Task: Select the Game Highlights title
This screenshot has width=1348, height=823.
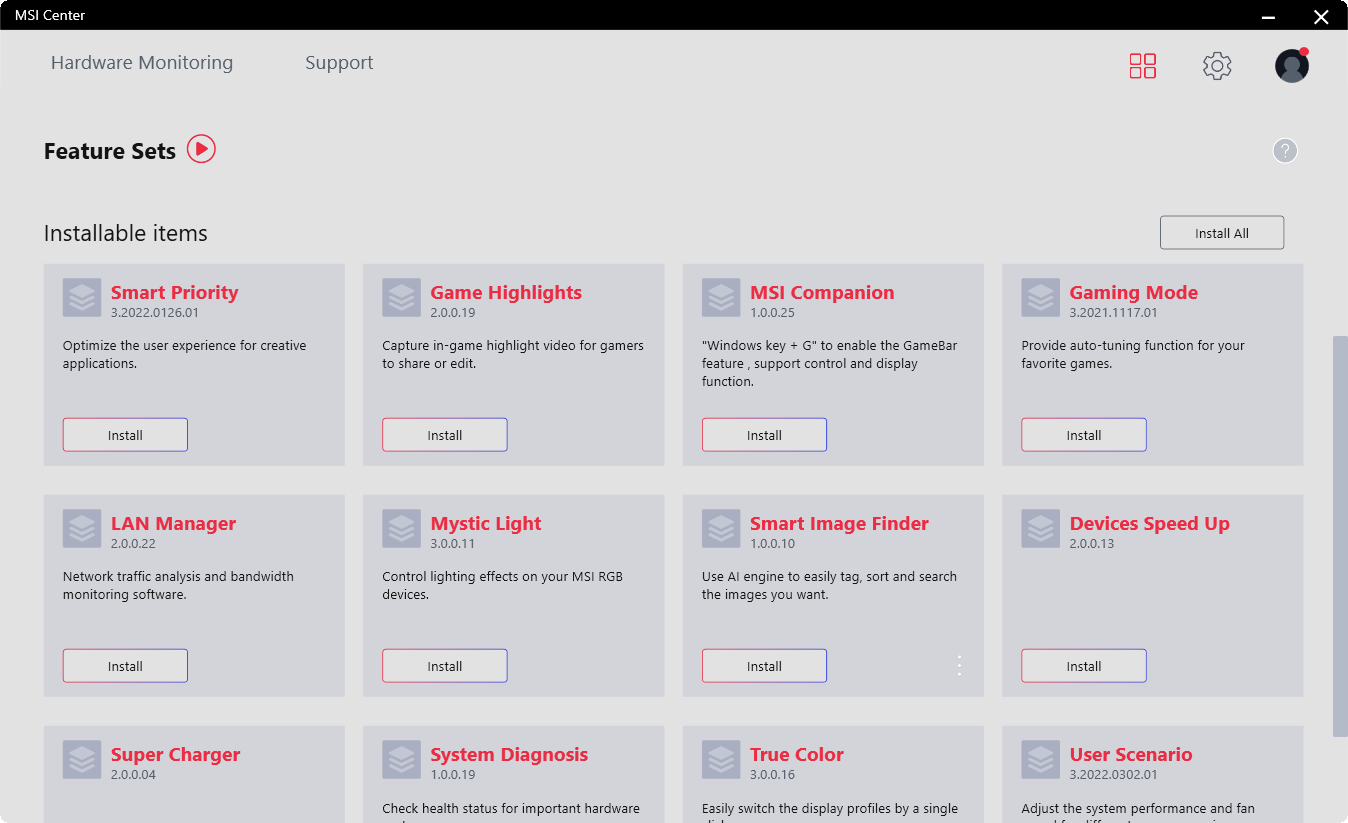Action: (x=506, y=293)
